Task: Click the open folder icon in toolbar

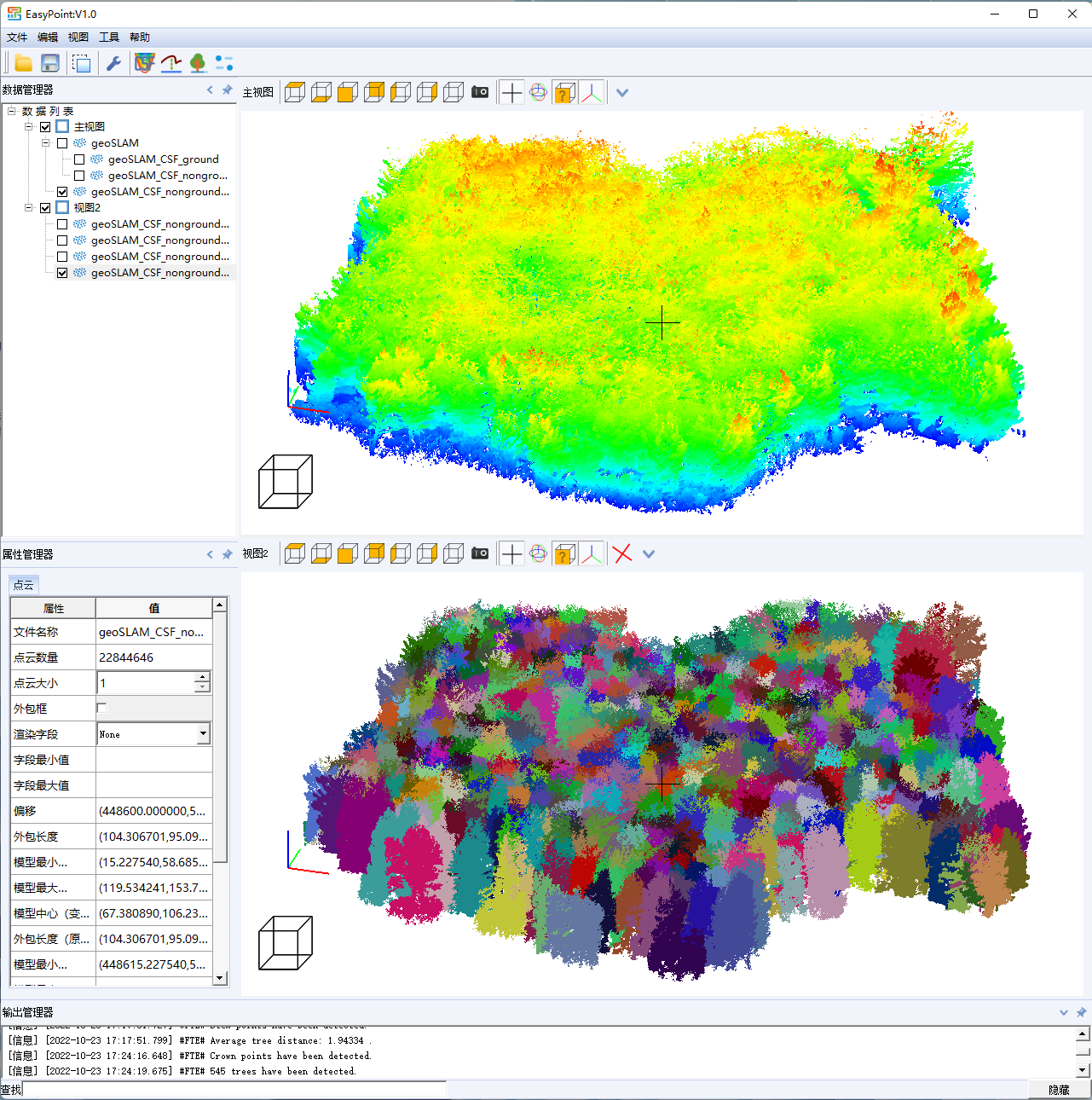Action: click(x=23, y=63)
